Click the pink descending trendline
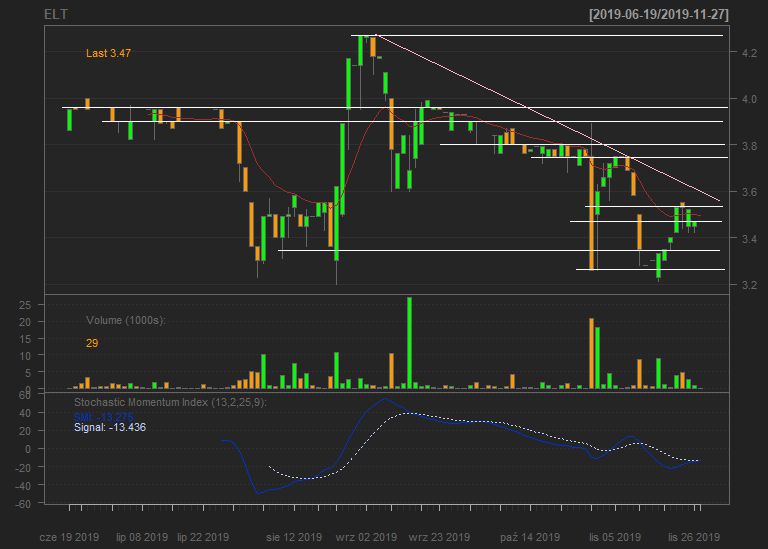 (548, 118)
